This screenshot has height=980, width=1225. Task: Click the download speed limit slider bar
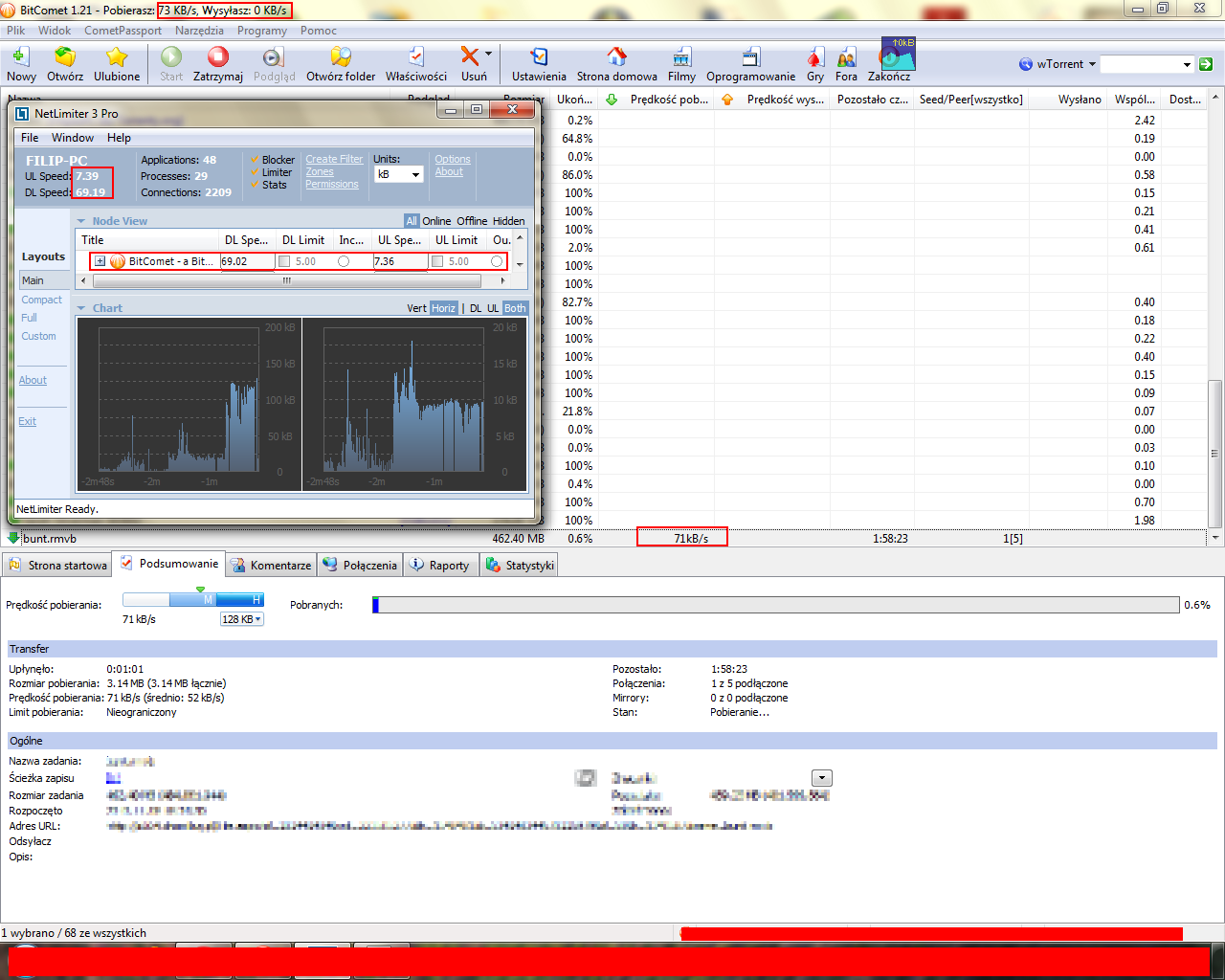(193, 599)
